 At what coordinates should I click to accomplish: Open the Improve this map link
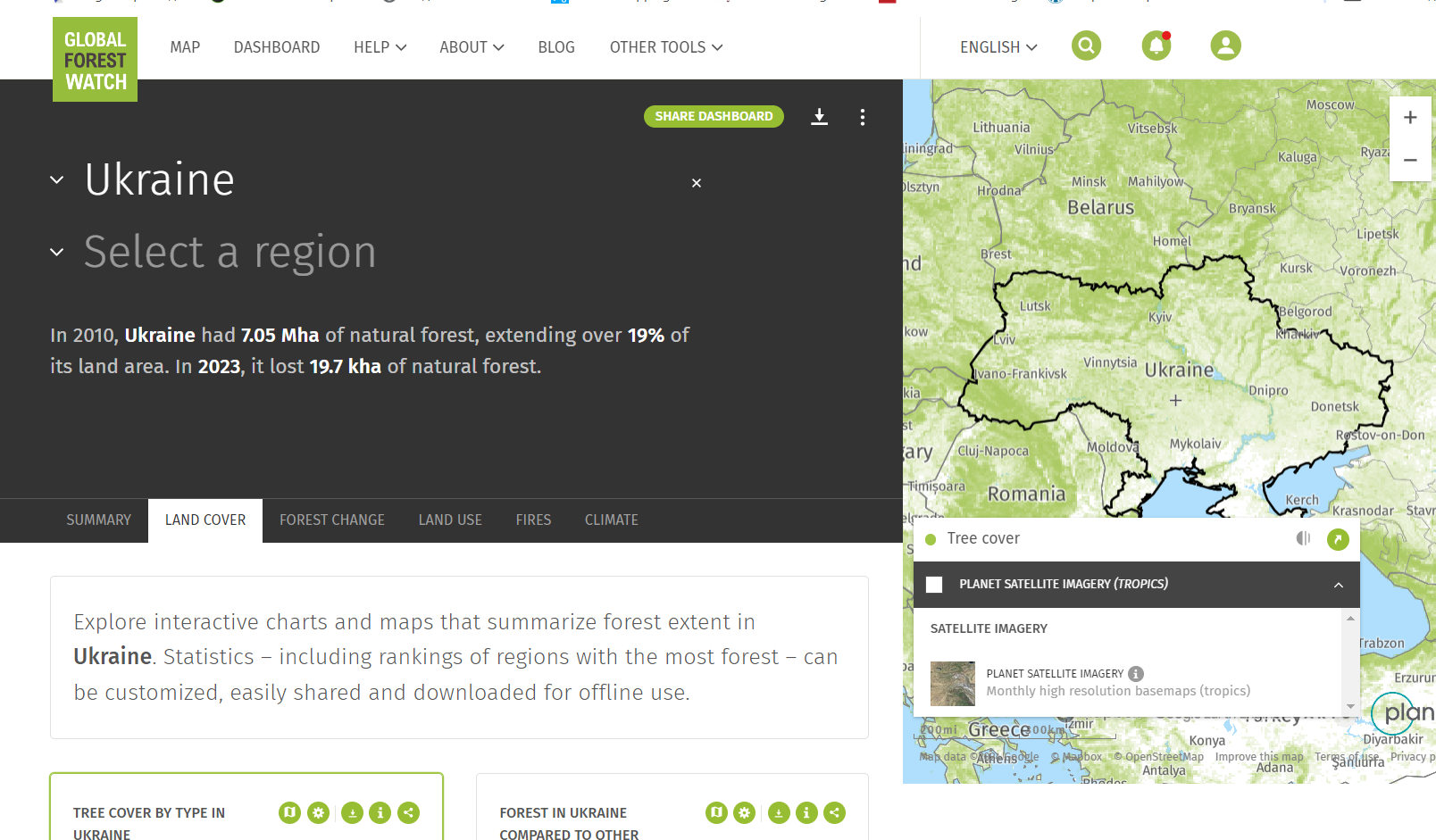pyautogui.click(x=1259, y=757)
